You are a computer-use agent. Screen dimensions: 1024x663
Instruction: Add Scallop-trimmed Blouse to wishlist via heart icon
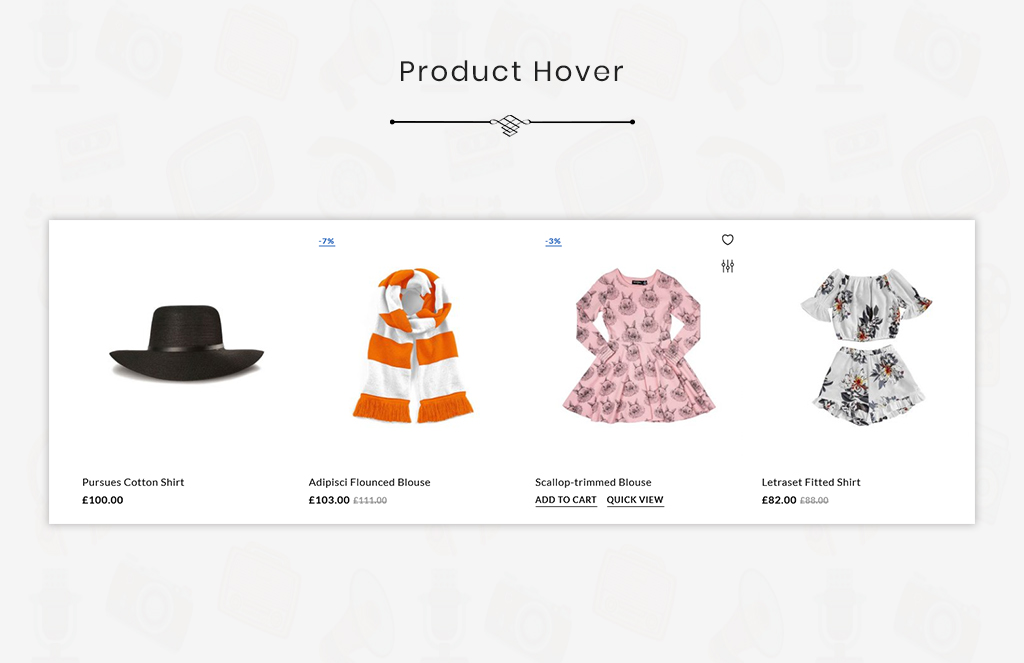[x=728, y=240]
